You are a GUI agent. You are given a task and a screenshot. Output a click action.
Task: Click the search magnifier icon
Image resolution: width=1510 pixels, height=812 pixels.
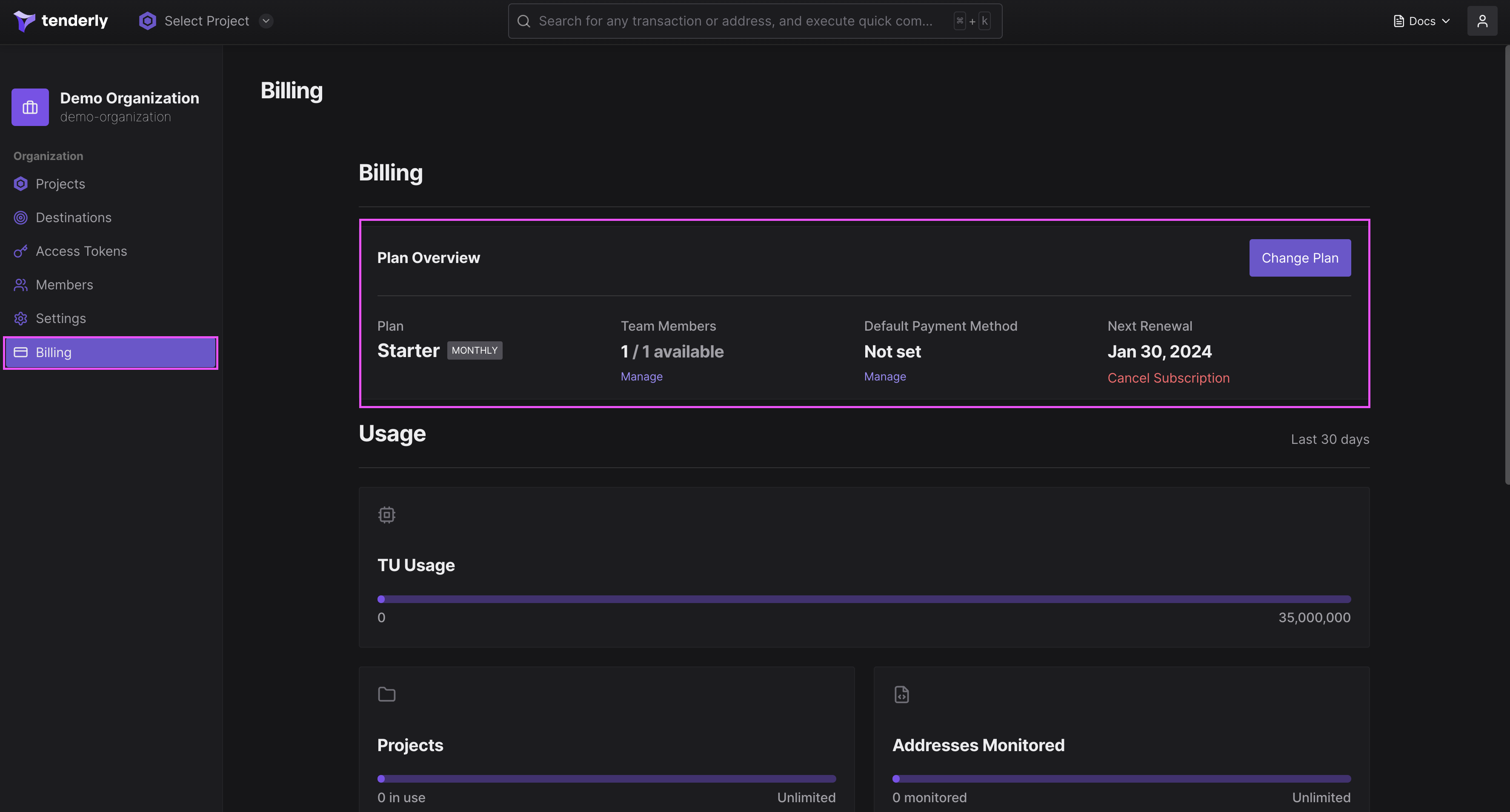click(523, 21)
